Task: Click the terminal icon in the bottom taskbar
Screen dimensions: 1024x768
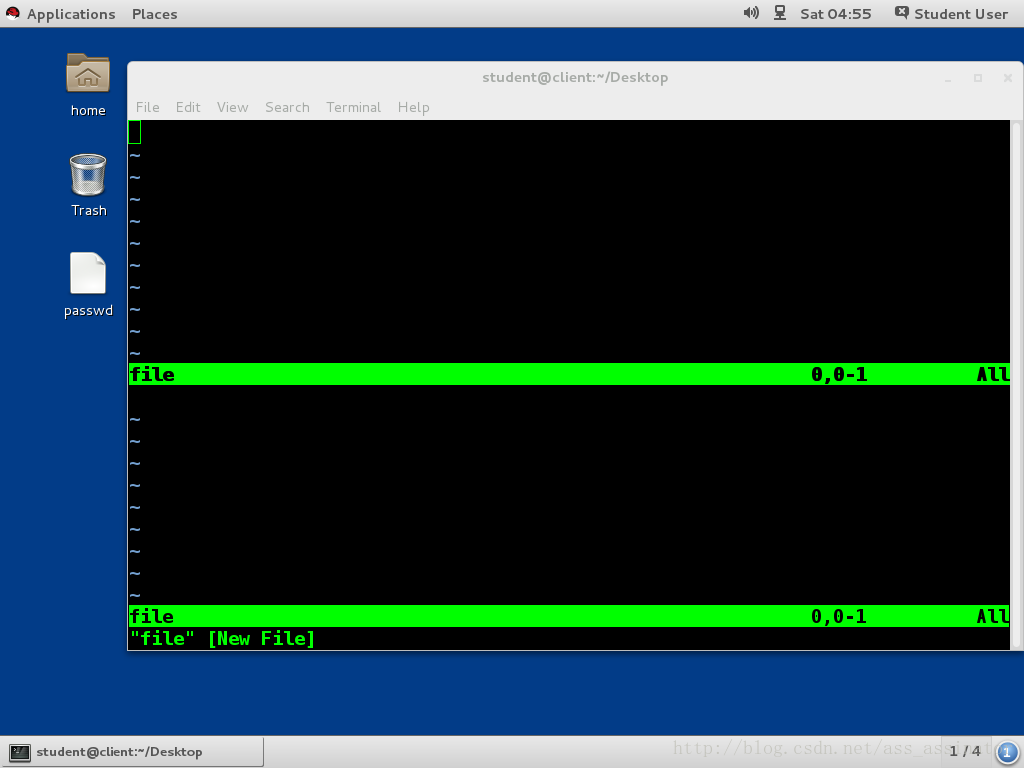Action: pos(20,752)
